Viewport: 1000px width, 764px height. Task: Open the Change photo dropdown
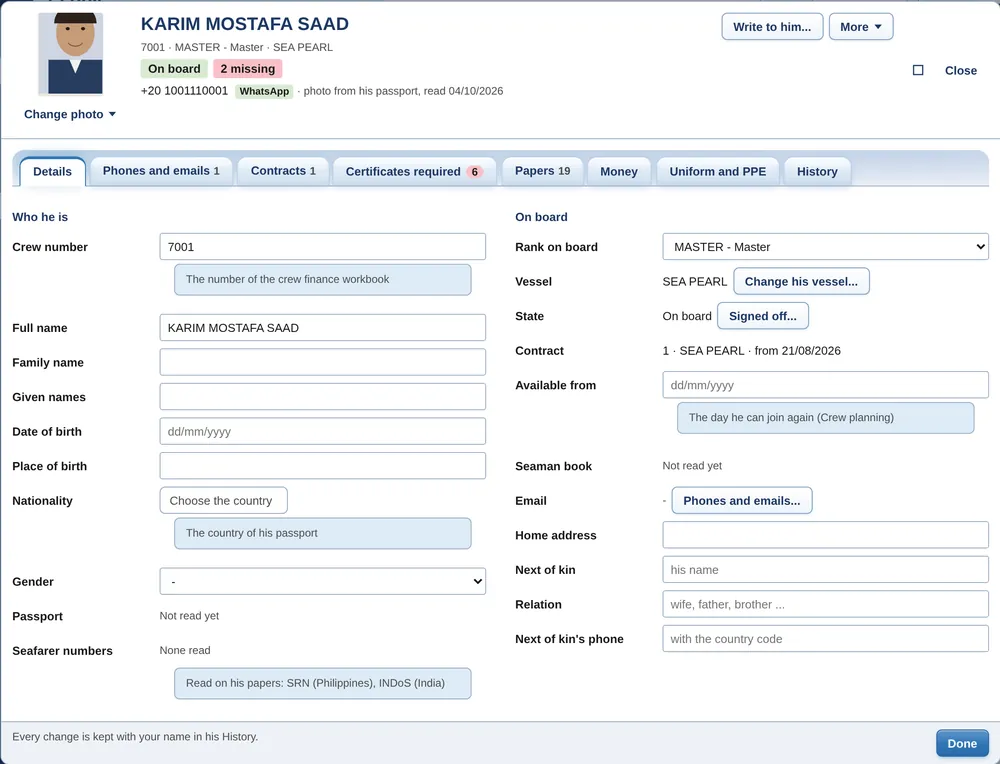coord(70,114)
